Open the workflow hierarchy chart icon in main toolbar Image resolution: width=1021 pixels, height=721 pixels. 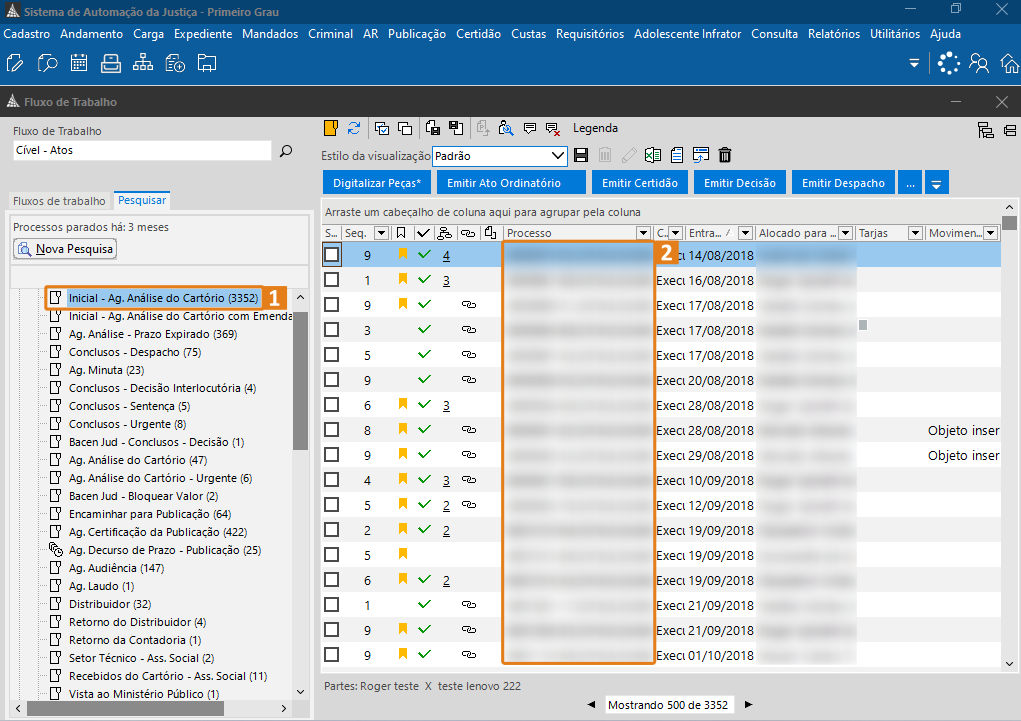tap(143, 63)
